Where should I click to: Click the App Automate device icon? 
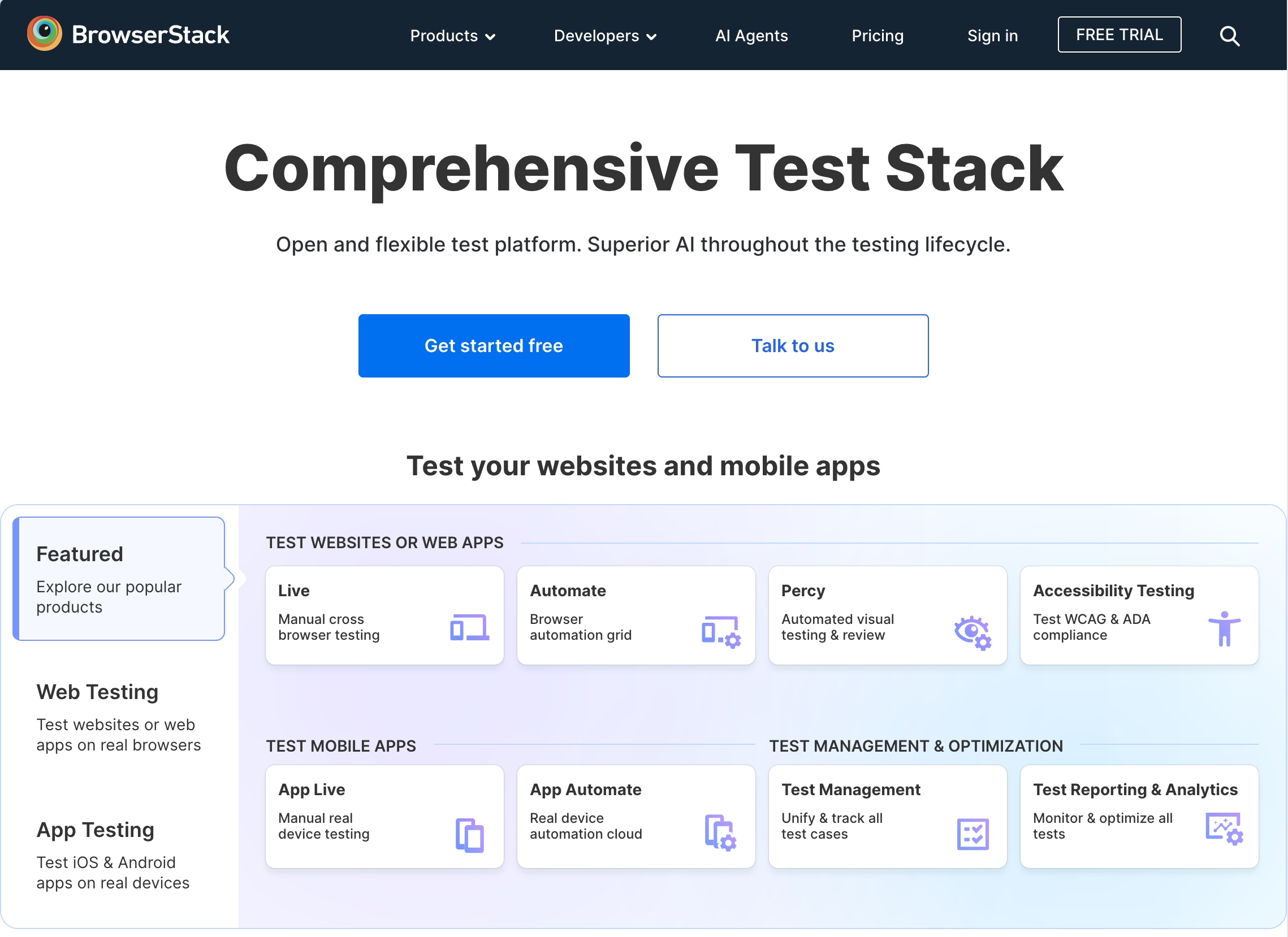[x=720, y=832]
